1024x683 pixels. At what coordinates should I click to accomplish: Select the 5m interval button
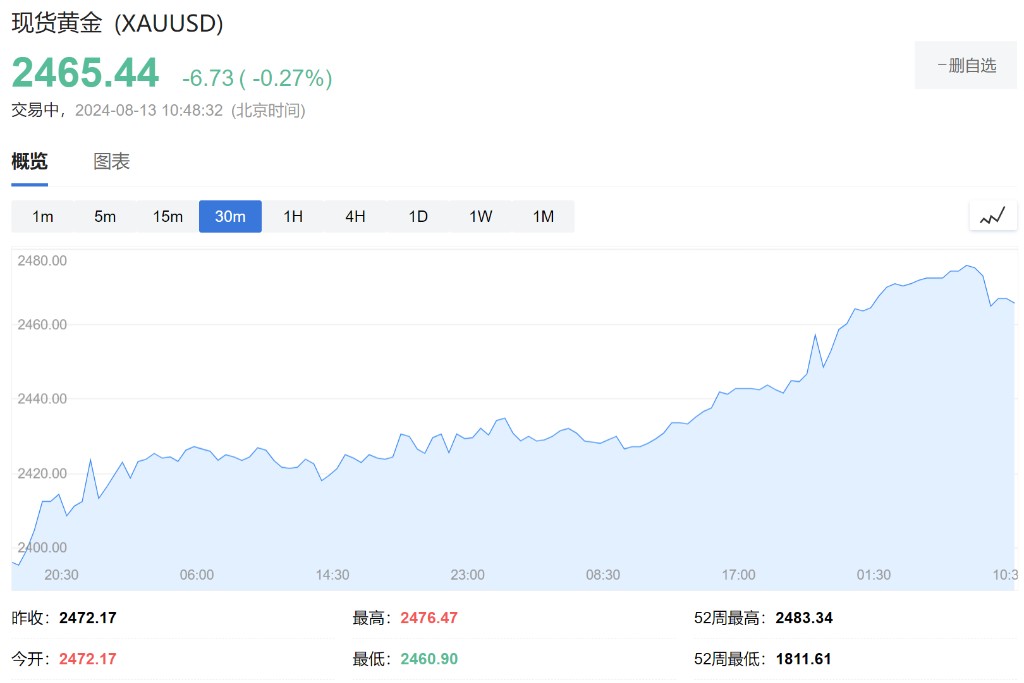click(105, 216)
